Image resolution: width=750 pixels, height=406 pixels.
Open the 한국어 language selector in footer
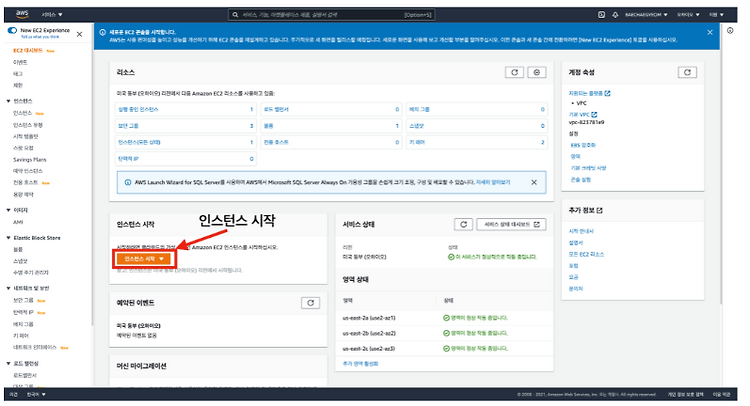[36, 395]
